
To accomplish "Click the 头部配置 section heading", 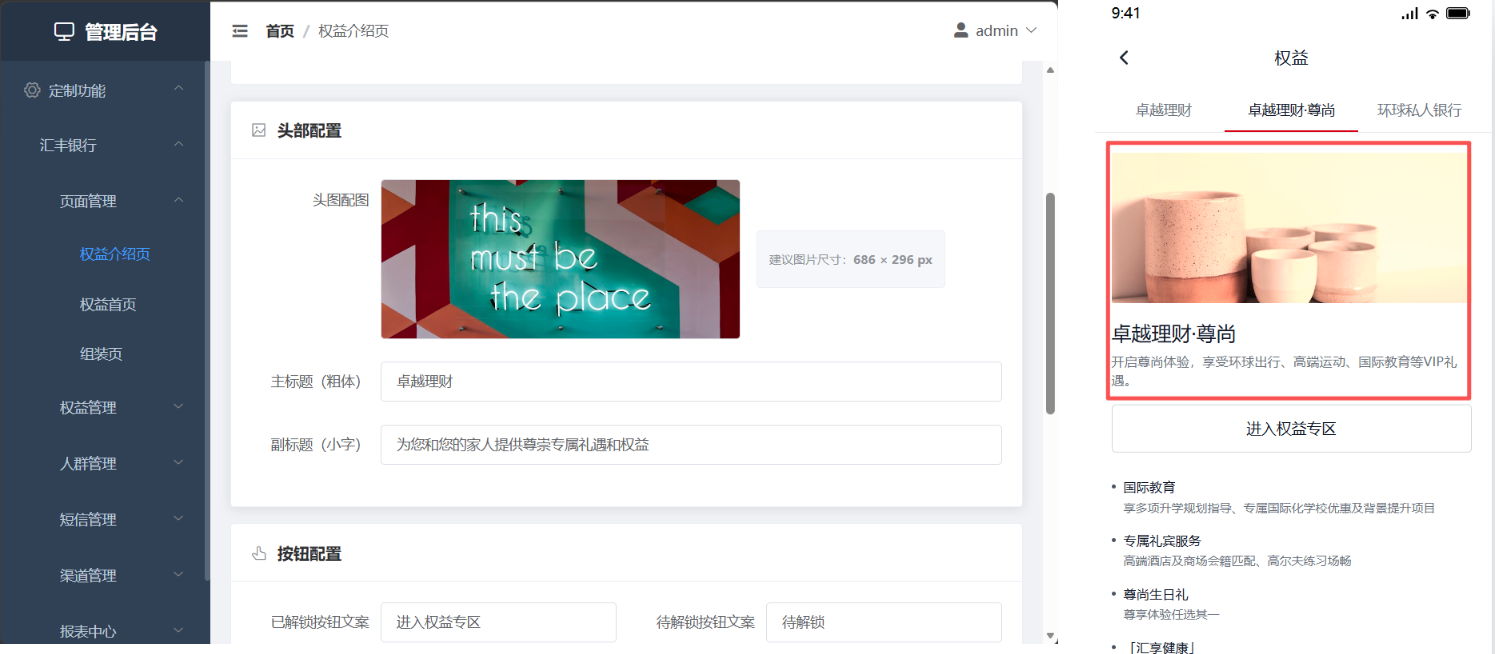I will tap(309, 130).
